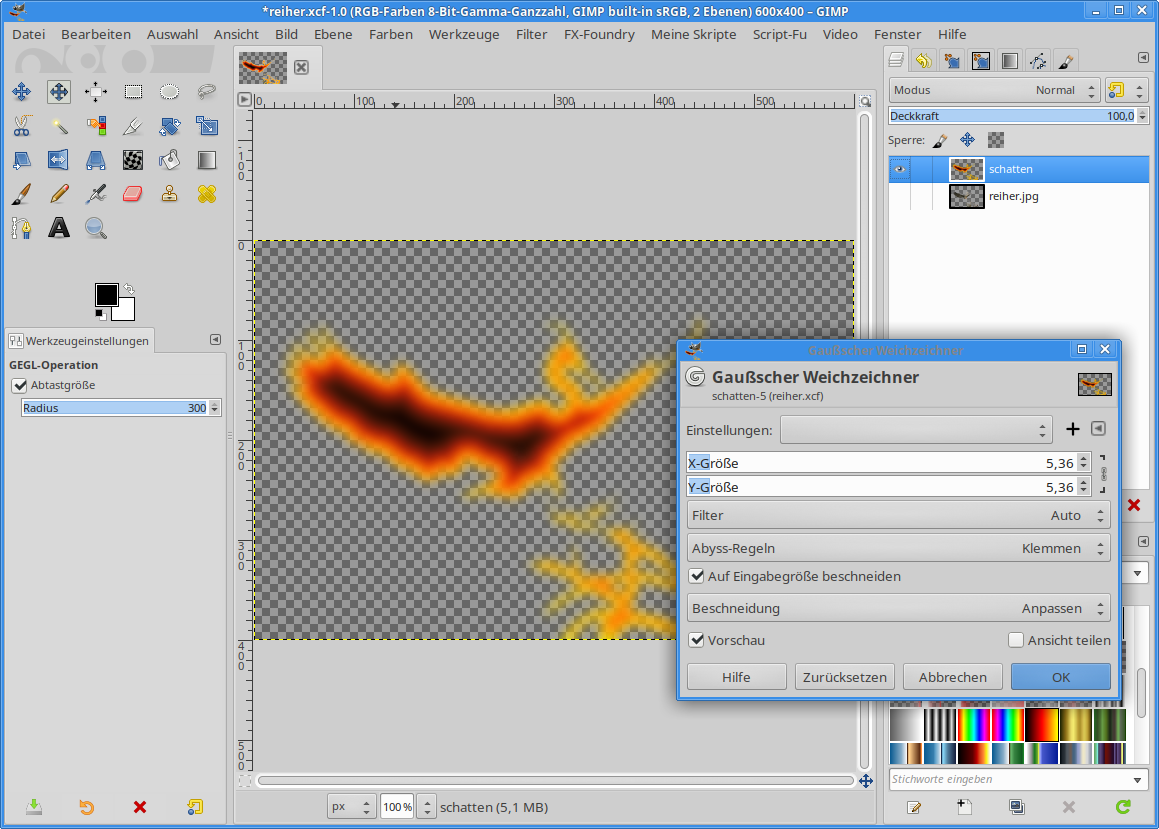Viewport: 1159px width, 829px height.
Task: Enable the Ansicht teilen checkbox
Action: pyautogui.click(x=1016, y=640)
